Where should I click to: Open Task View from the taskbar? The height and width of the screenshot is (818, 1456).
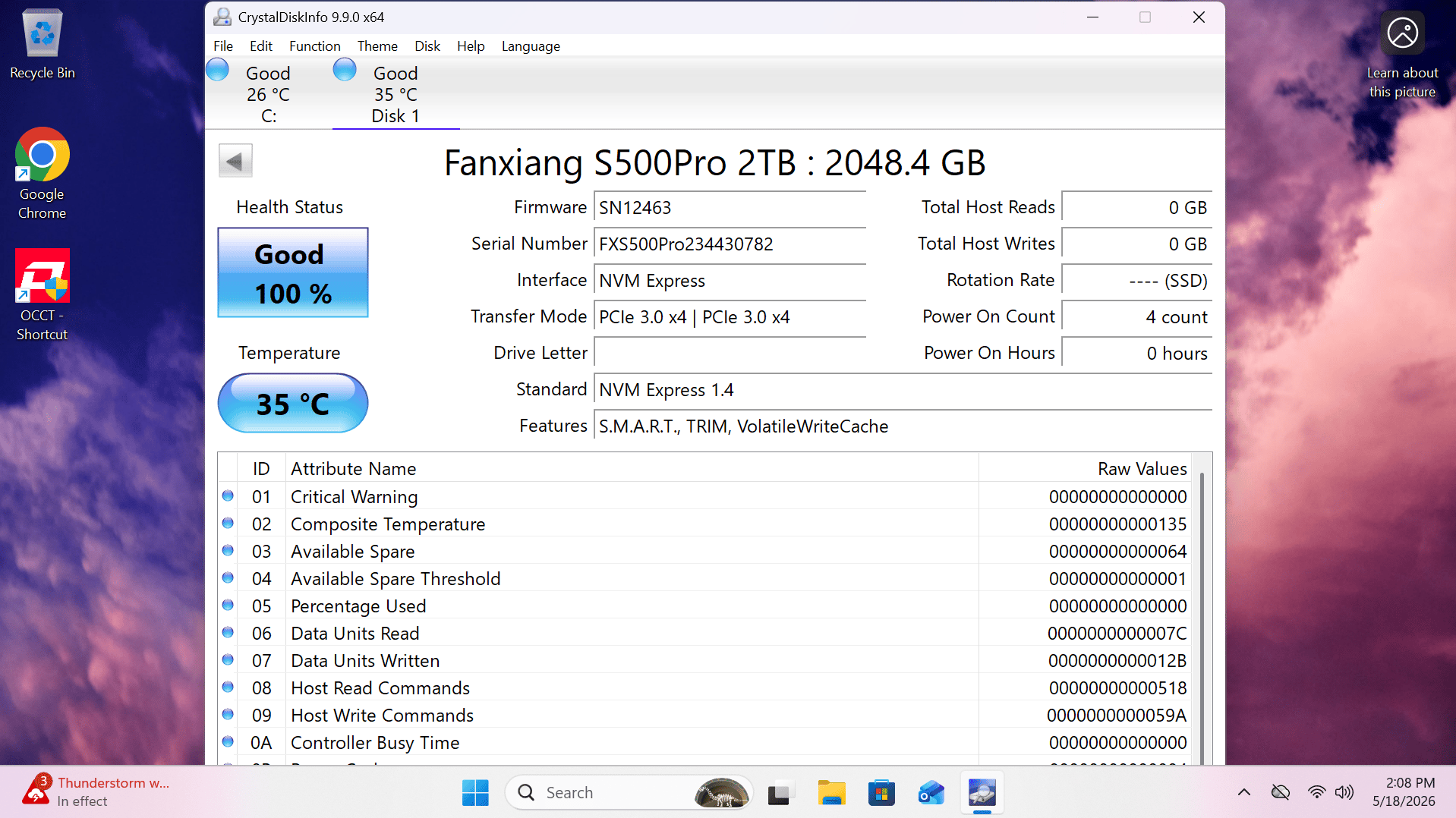tap(779, 793)
